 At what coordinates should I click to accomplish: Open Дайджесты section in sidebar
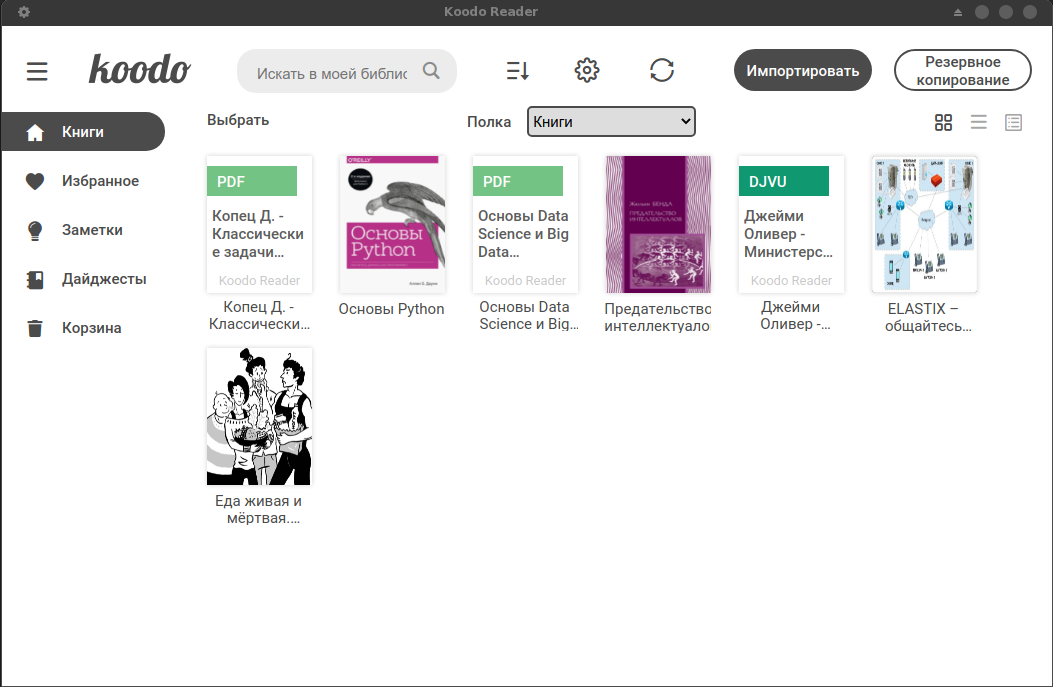point(104,278)
